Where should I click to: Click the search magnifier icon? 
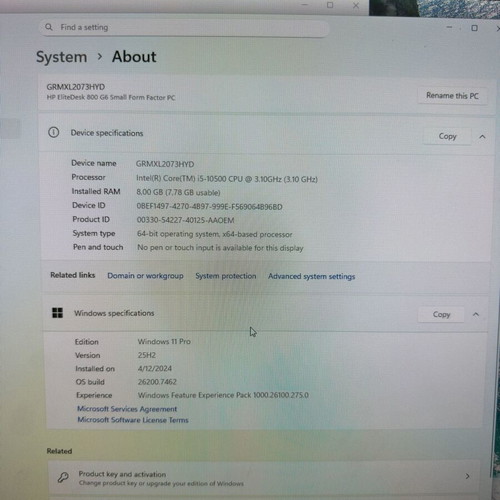[x=49, y=27]
